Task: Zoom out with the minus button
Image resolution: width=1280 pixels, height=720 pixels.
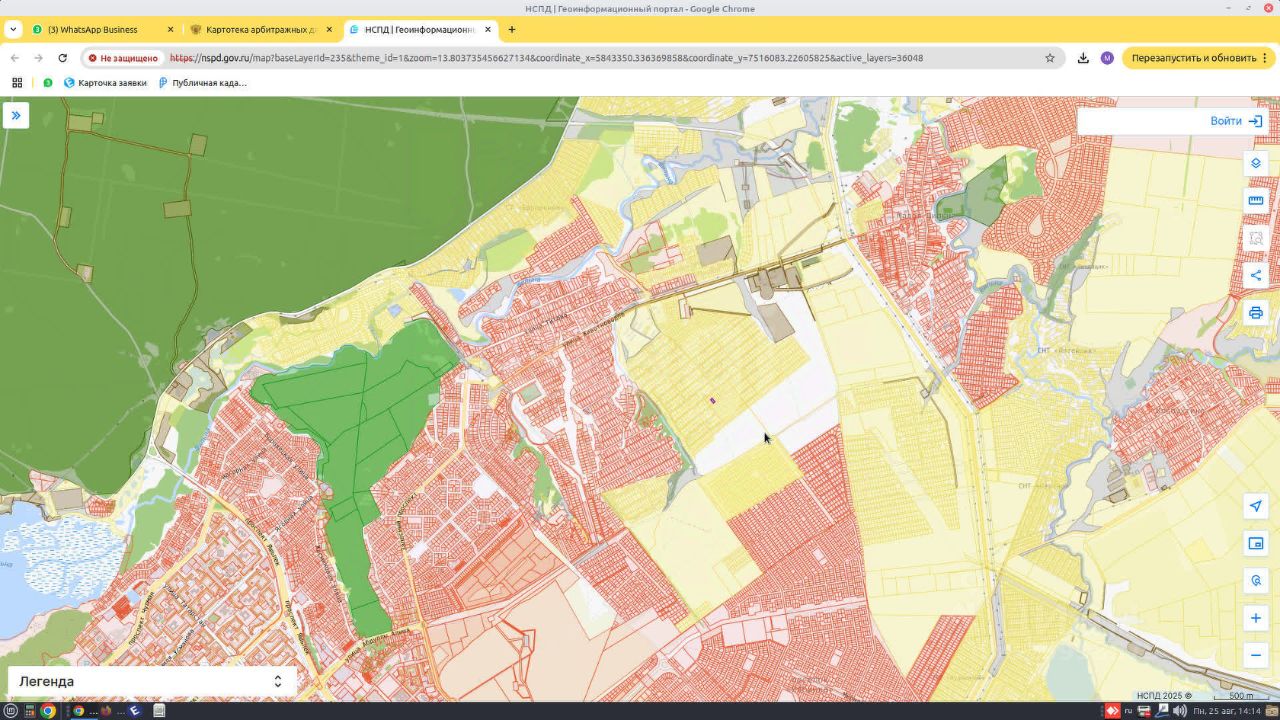Action: click(x=1256, y=656)
